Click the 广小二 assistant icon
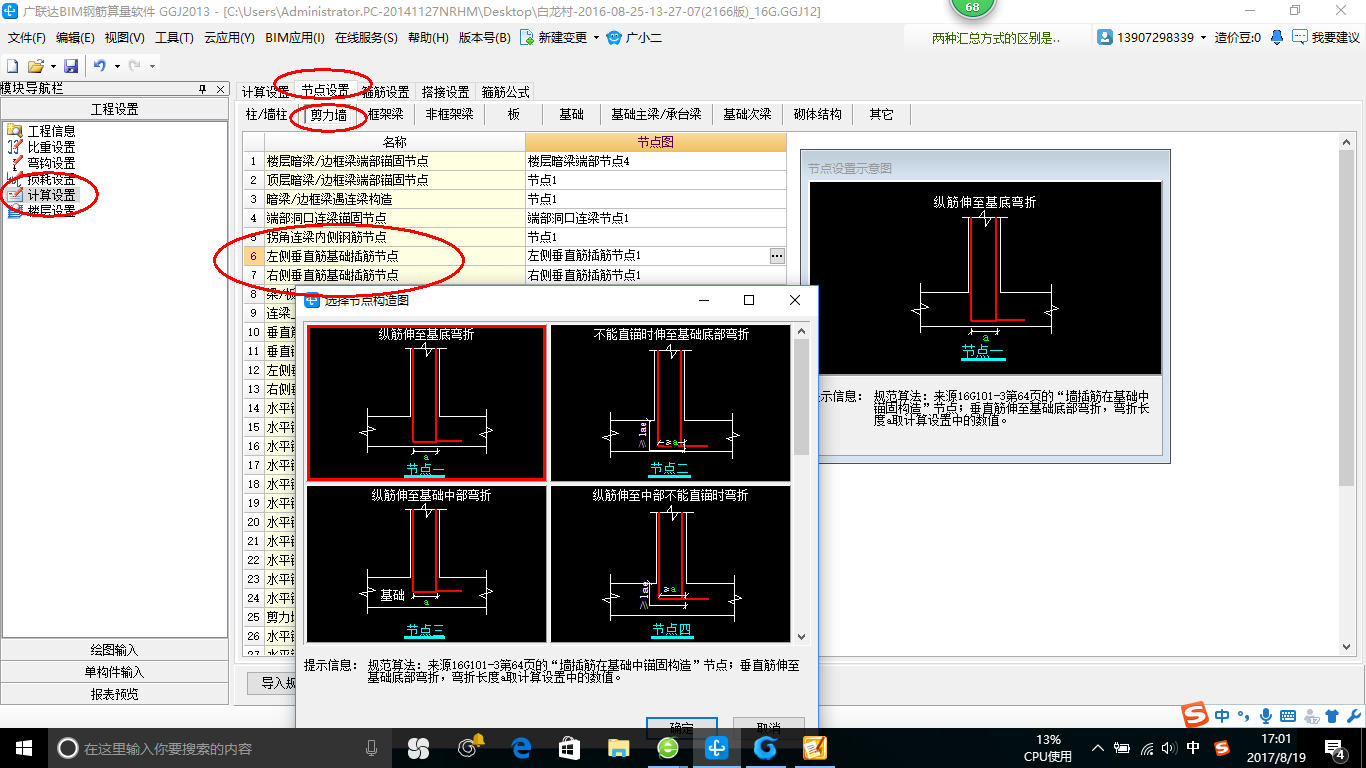 [615, 37]
